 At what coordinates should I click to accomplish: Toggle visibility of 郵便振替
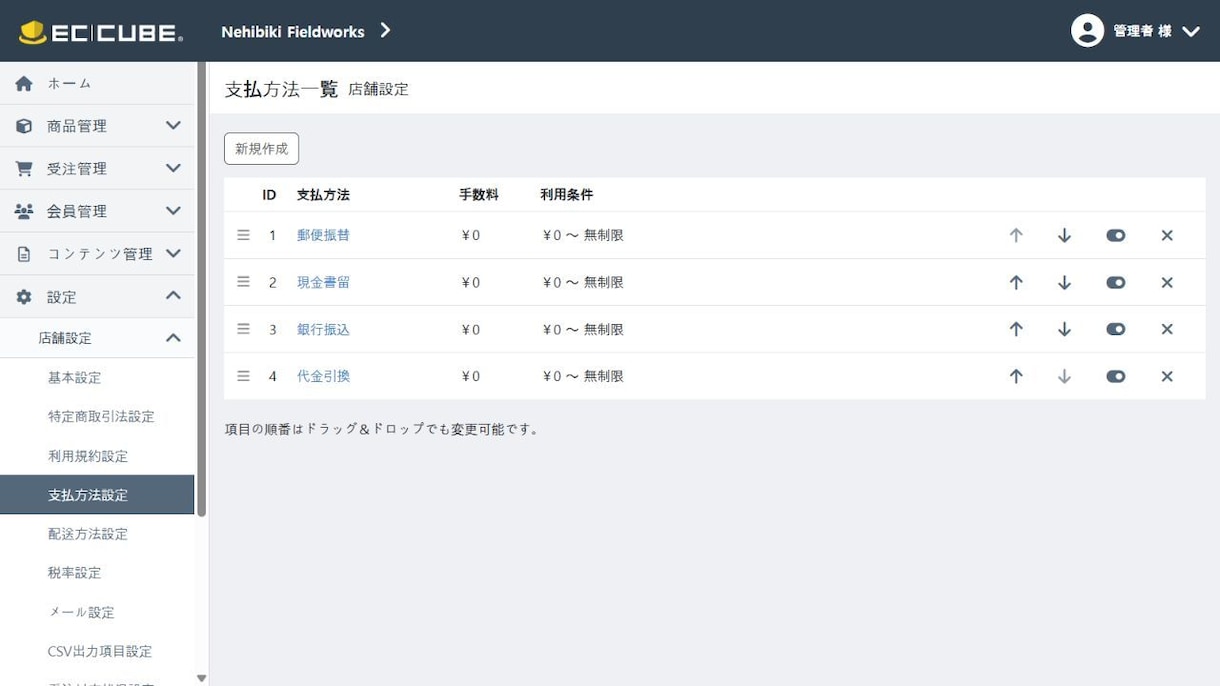tap(1116, 236)
